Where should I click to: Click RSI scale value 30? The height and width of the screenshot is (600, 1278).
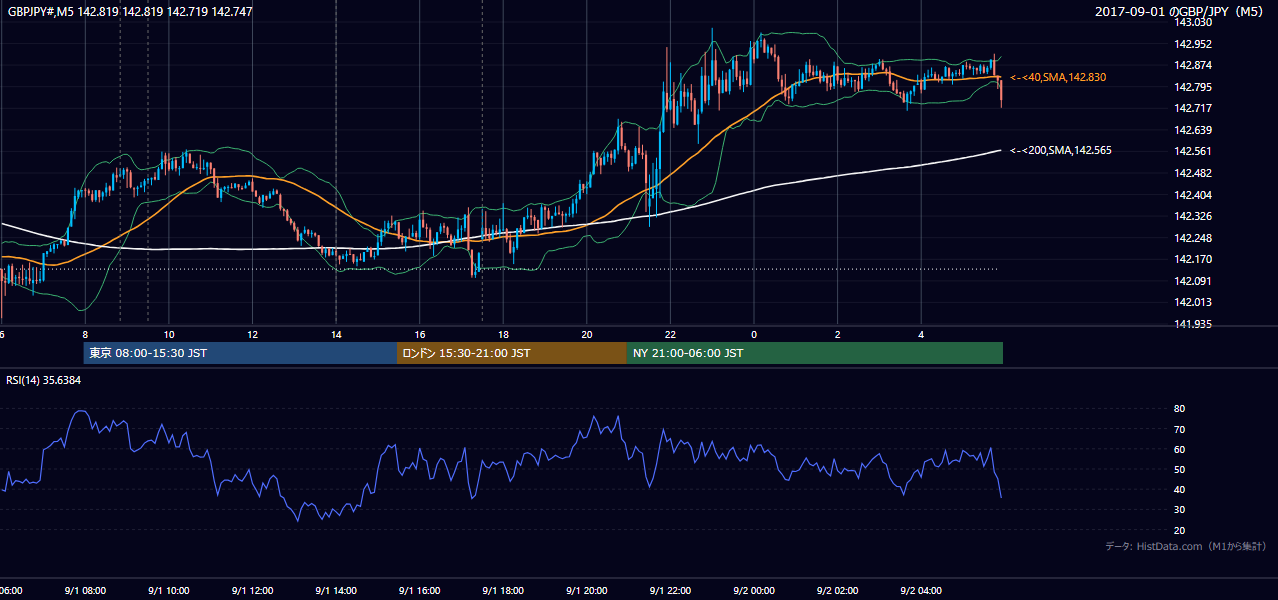(1179, 510)
